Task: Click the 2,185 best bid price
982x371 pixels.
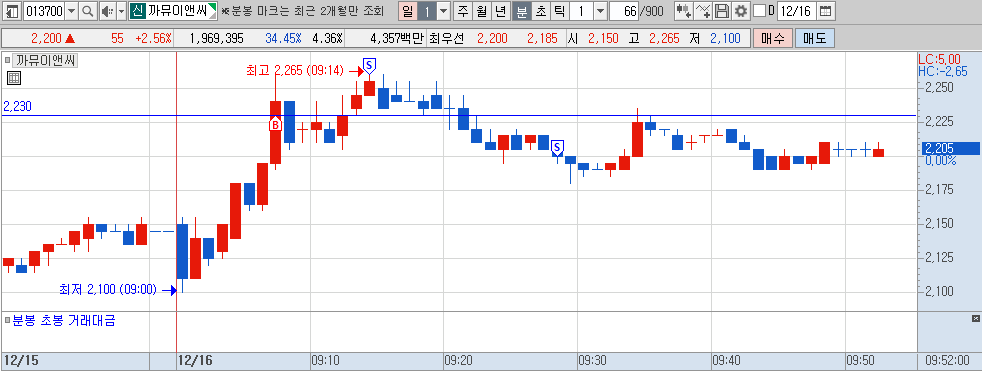Action: click(542, 38)
